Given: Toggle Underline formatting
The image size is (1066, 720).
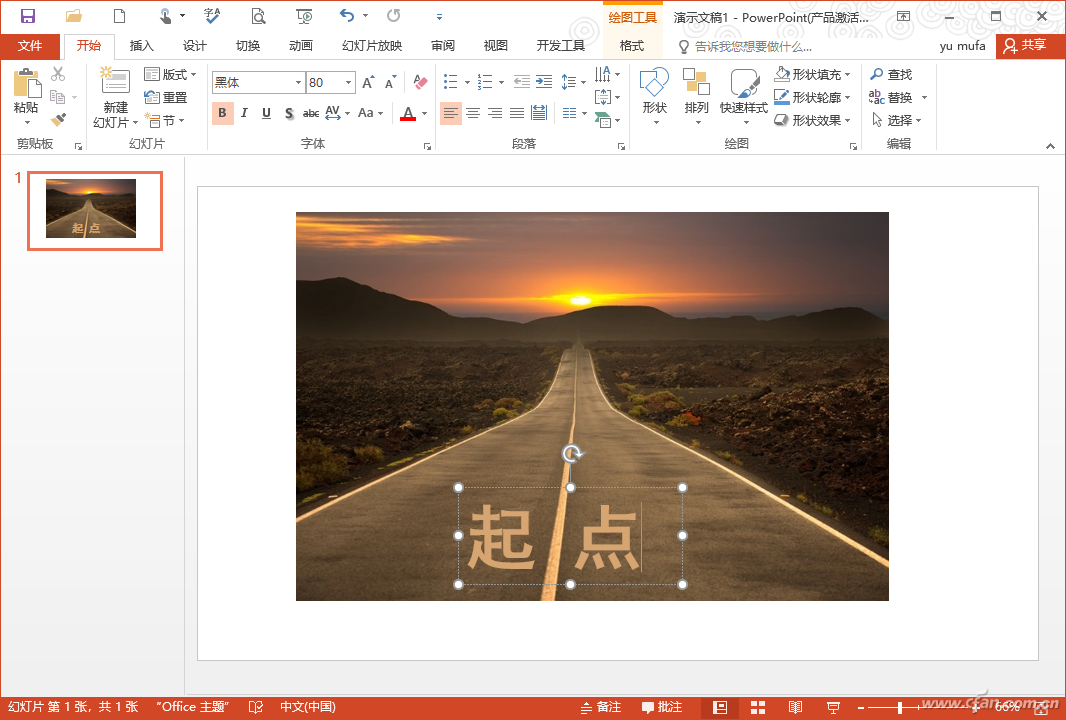Looking at the screenshot, I should [x=266, y=113].
